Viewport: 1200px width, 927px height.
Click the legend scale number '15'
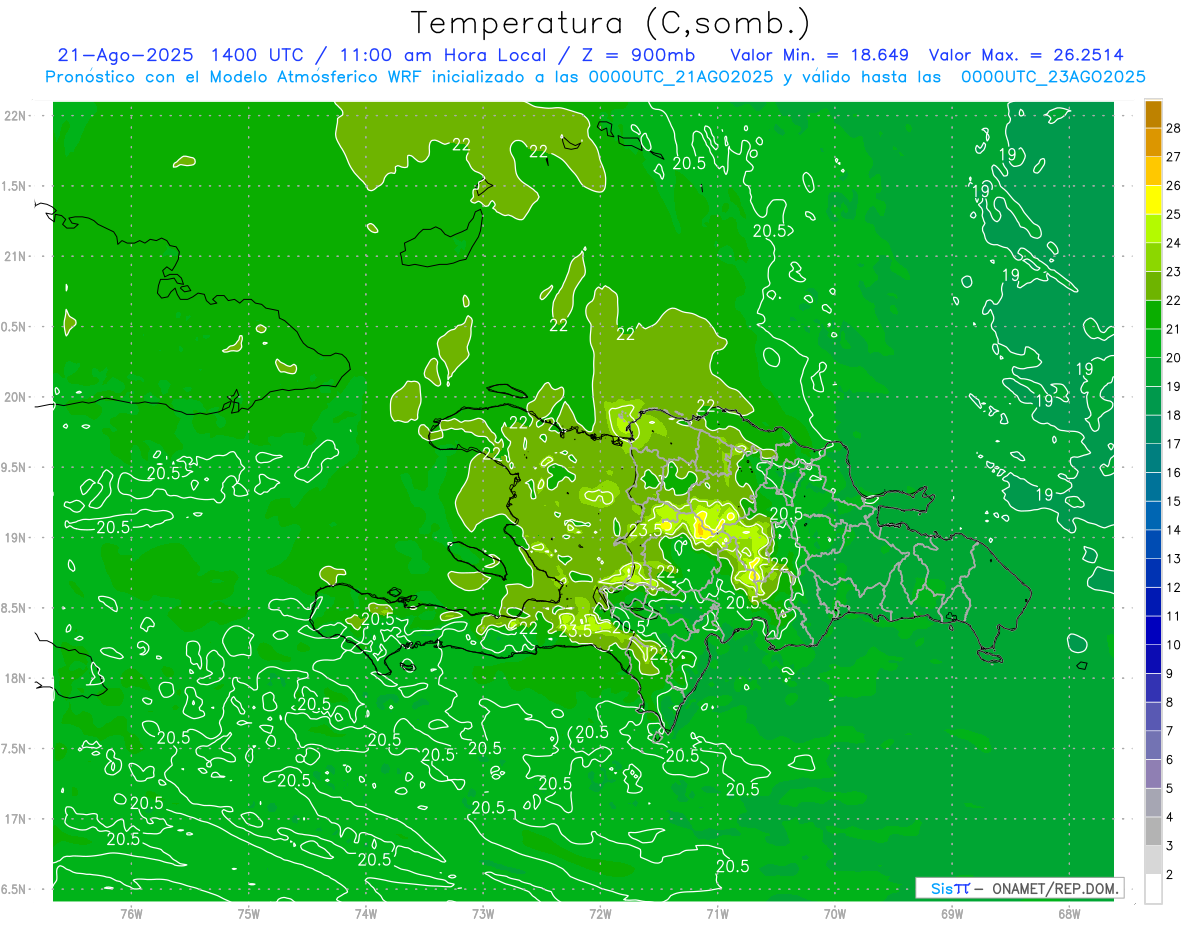point(1174,502)
